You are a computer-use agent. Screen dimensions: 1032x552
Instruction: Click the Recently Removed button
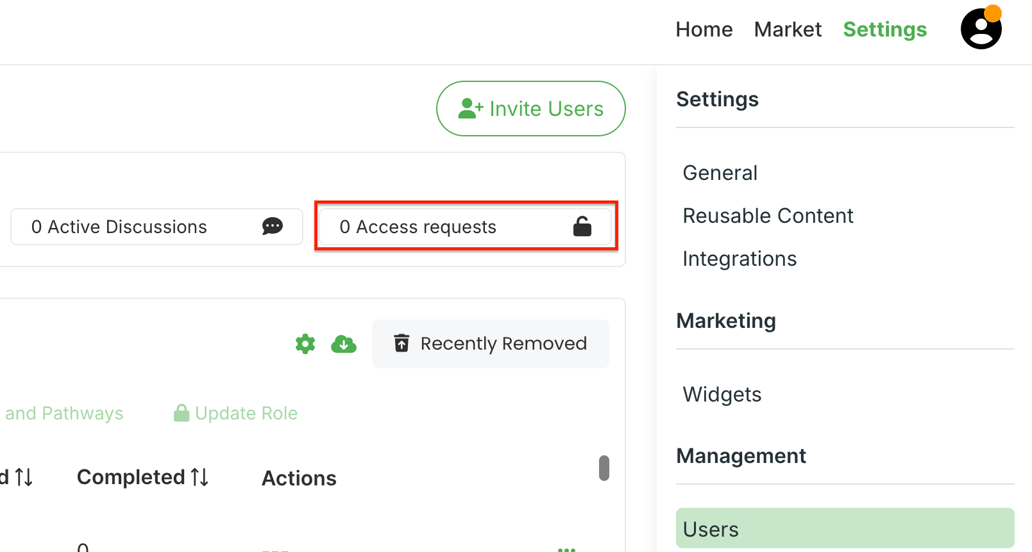[490, 343]
